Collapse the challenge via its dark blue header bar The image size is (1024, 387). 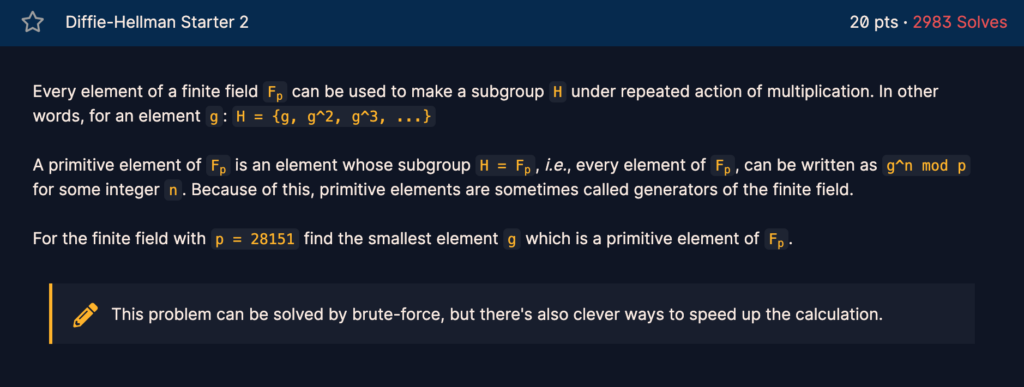tap(512, 23)
